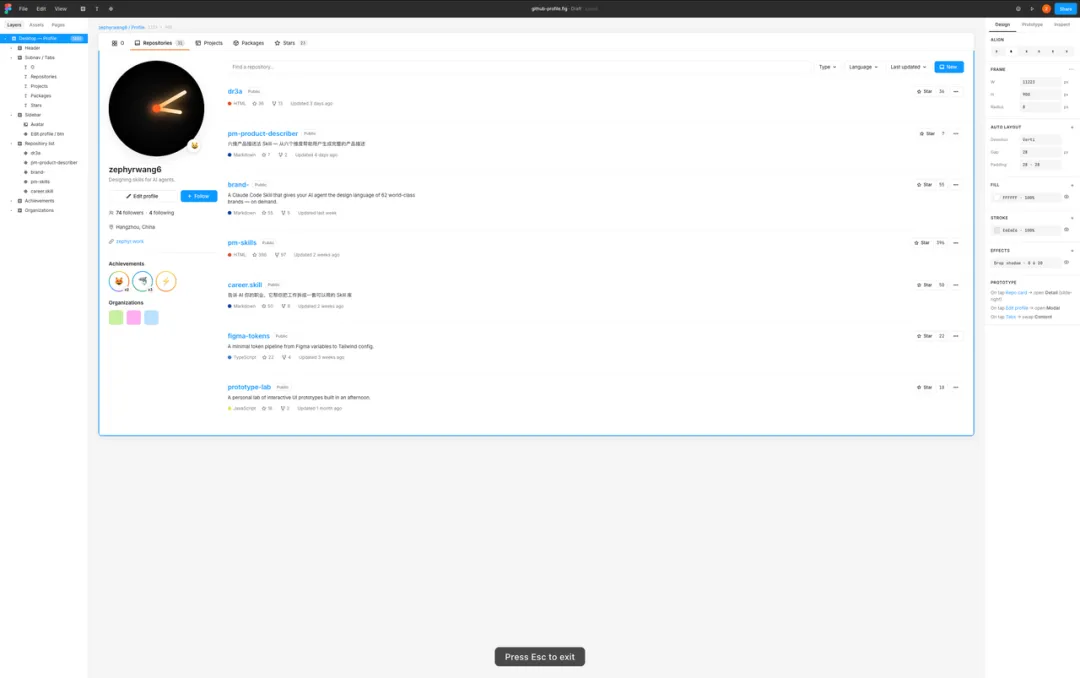Open the File menu
1080x678 pixels.
[x=23, y=8]
